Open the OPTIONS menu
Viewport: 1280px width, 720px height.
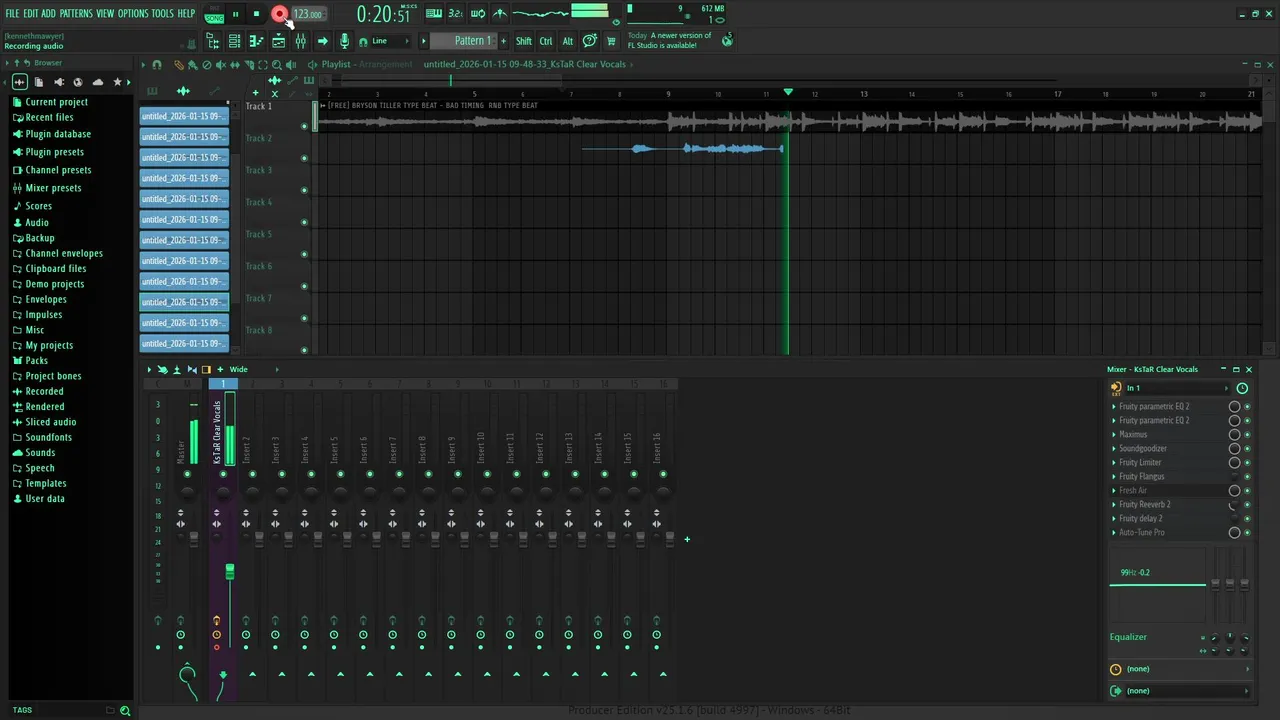pos(133,14)
